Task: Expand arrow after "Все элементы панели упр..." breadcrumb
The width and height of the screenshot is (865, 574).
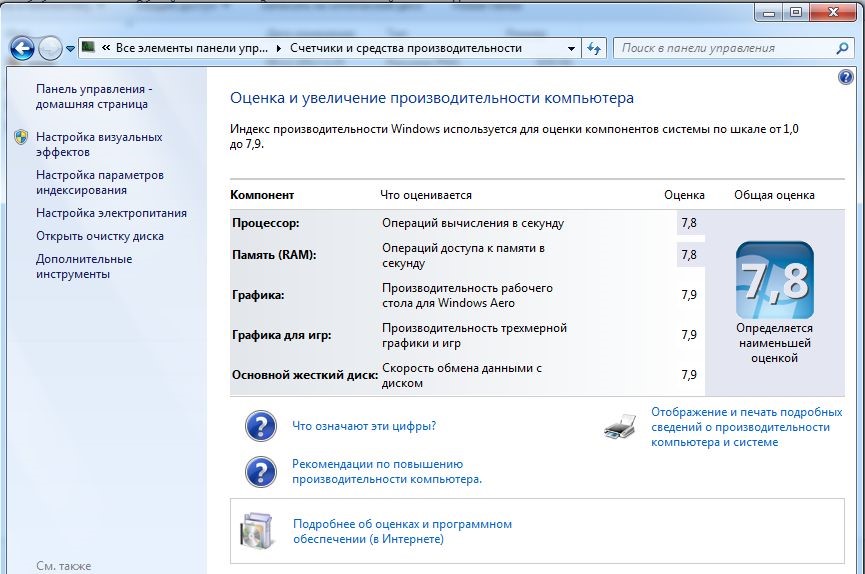Action: [279, 48]
